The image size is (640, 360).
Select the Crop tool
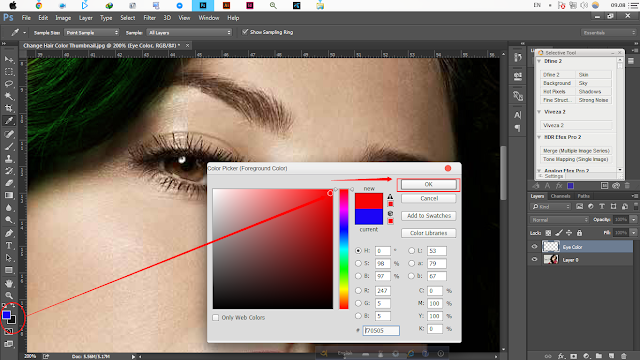tap(9, 109)
